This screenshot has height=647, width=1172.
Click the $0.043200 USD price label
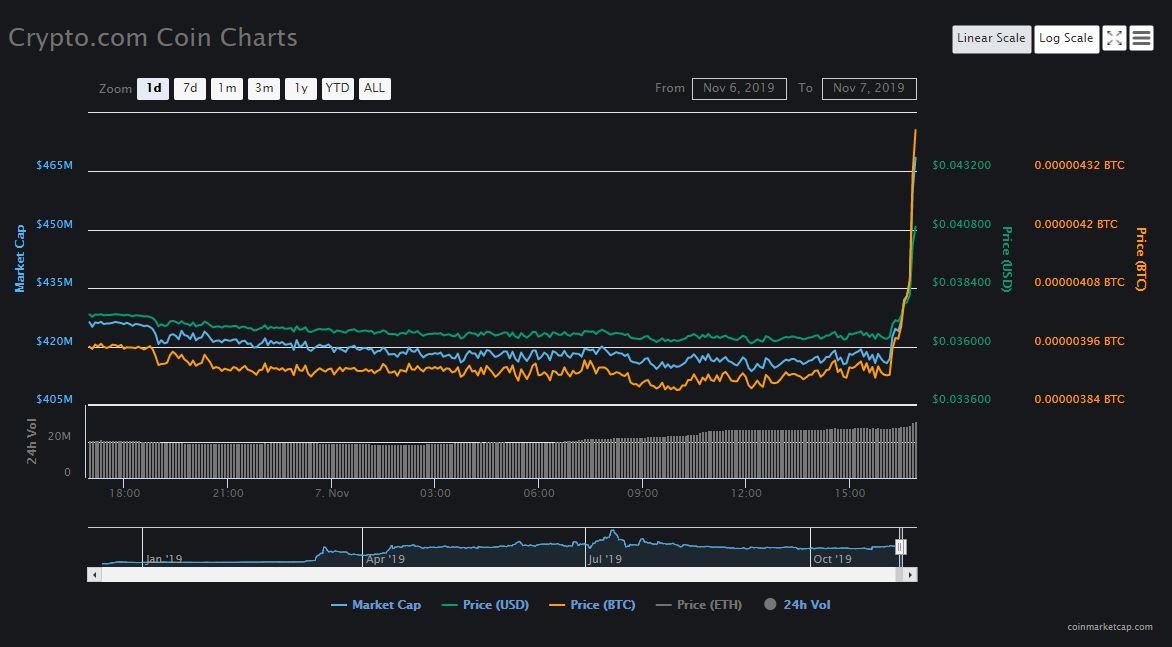coord(962,165)
